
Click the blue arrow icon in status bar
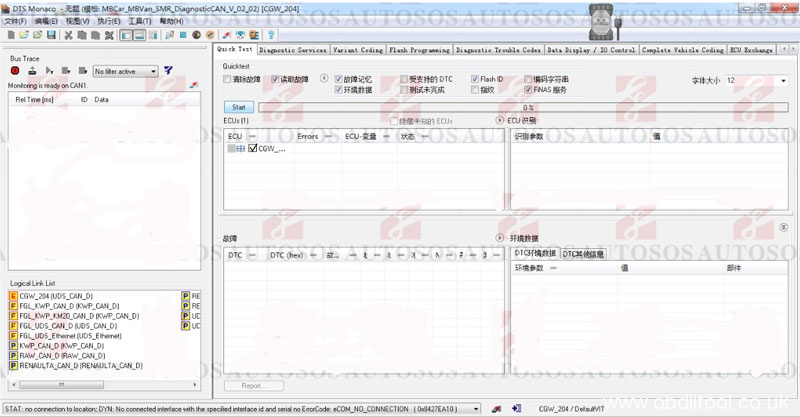516,409
